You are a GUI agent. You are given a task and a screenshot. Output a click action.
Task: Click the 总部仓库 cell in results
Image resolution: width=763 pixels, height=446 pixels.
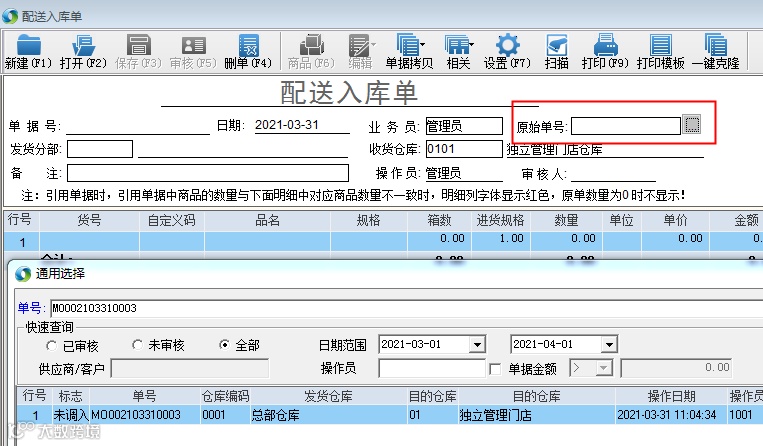tap(329, 415)
